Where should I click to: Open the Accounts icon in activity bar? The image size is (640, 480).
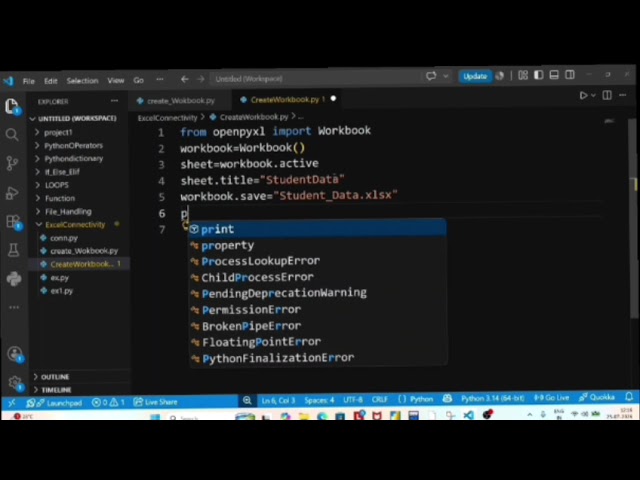coord(15,353)
